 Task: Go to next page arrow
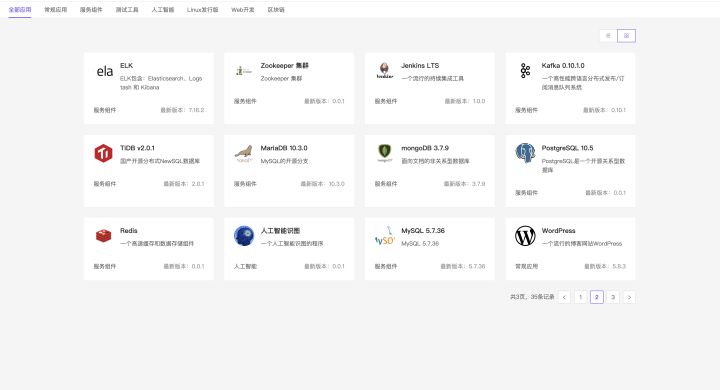(629, 297)
